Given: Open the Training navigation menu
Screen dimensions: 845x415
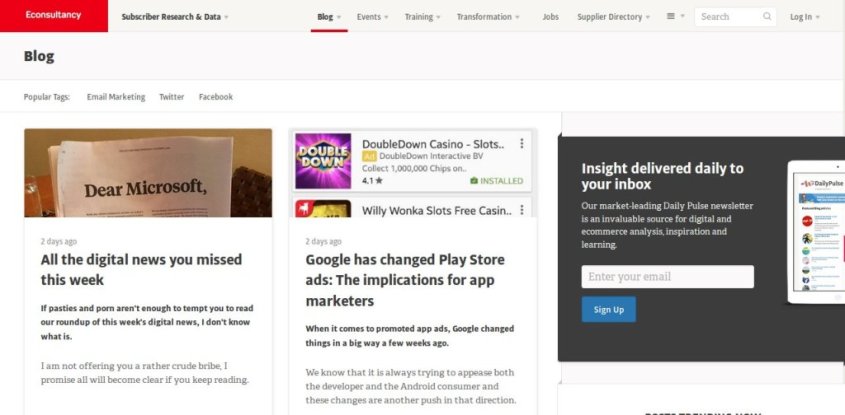Looking at the screenshot, I should click(x=423, y=17).
